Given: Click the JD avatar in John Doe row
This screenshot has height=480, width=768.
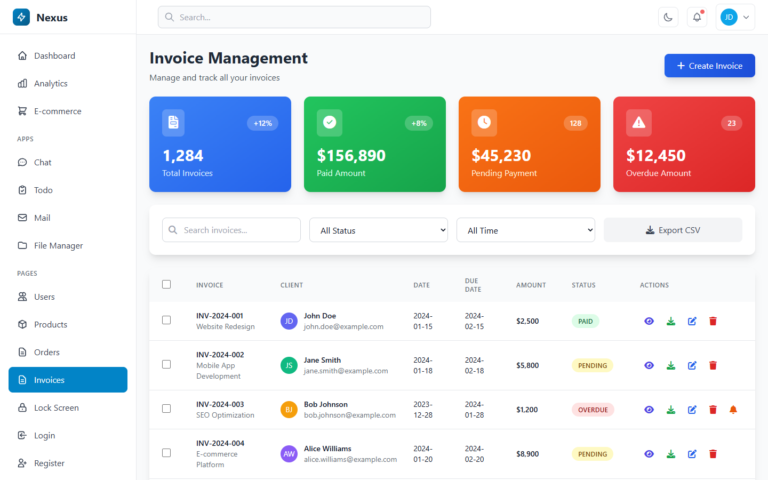Looking at the screenshot, I should pos(289,321).
